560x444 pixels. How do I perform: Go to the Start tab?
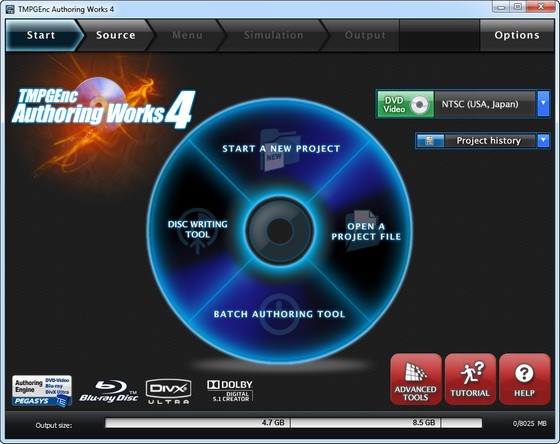pos(41,35)
